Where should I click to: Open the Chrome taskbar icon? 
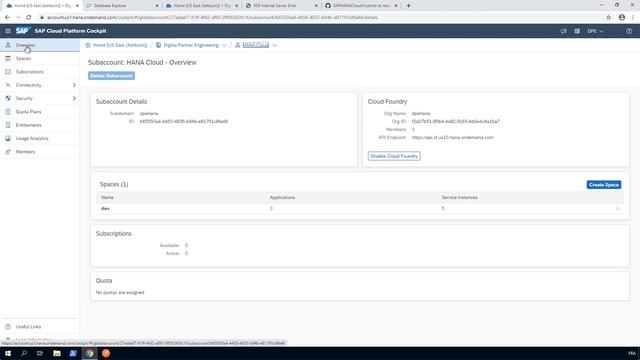point(89,353)
